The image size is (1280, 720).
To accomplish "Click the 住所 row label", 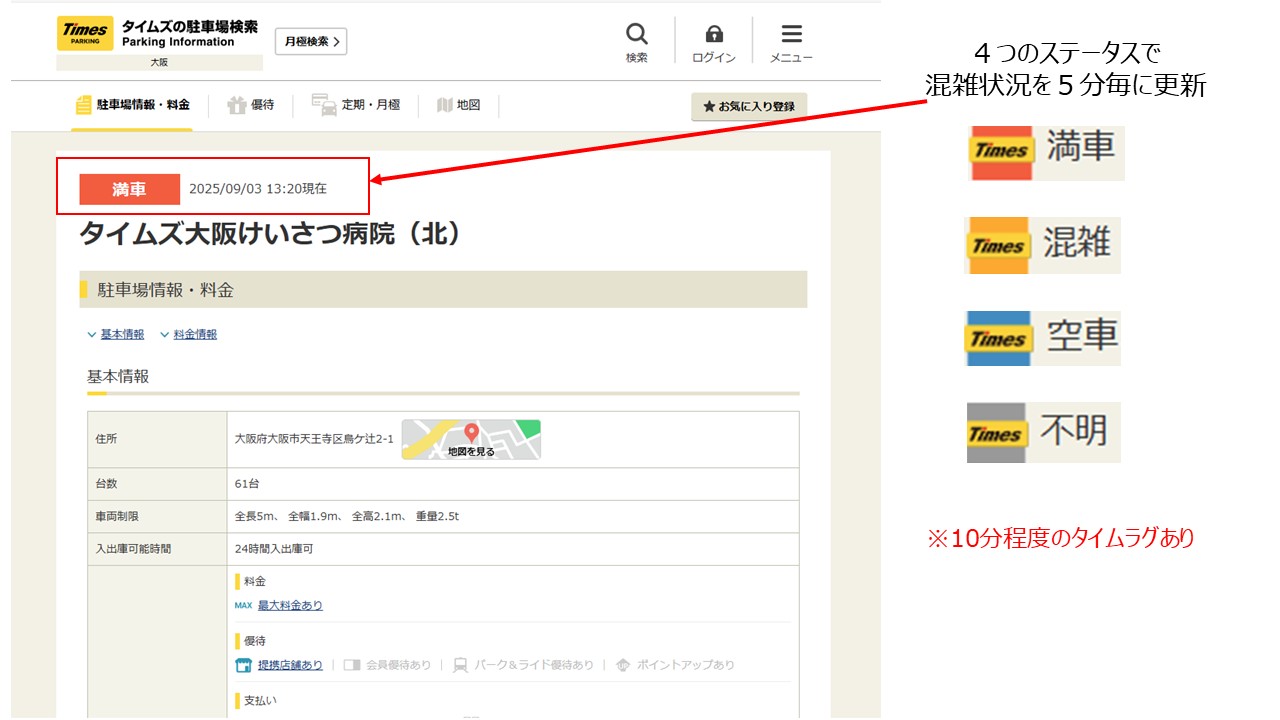I will click(x=107, y=439).
